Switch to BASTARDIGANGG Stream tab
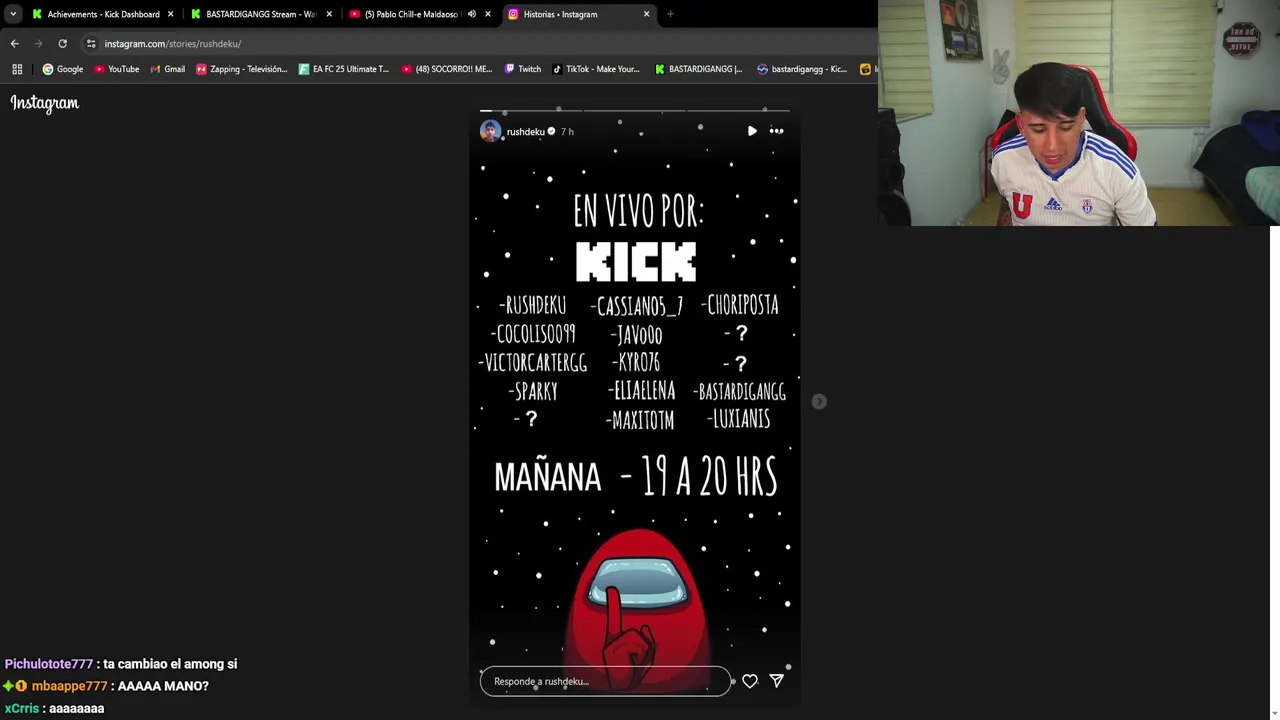This screenshot has height=720, width=1280. point(260,14)
